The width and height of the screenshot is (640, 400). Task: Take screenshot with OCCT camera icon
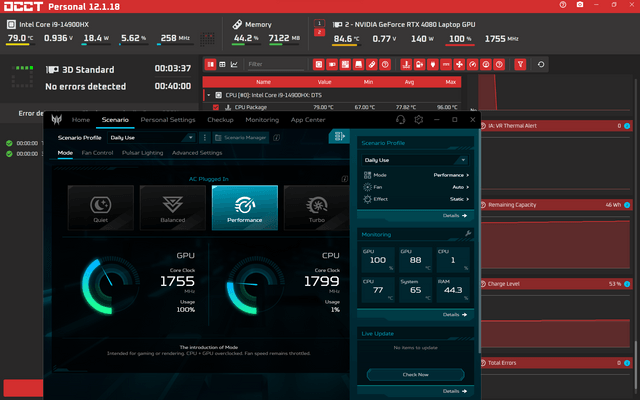[580, 4]
